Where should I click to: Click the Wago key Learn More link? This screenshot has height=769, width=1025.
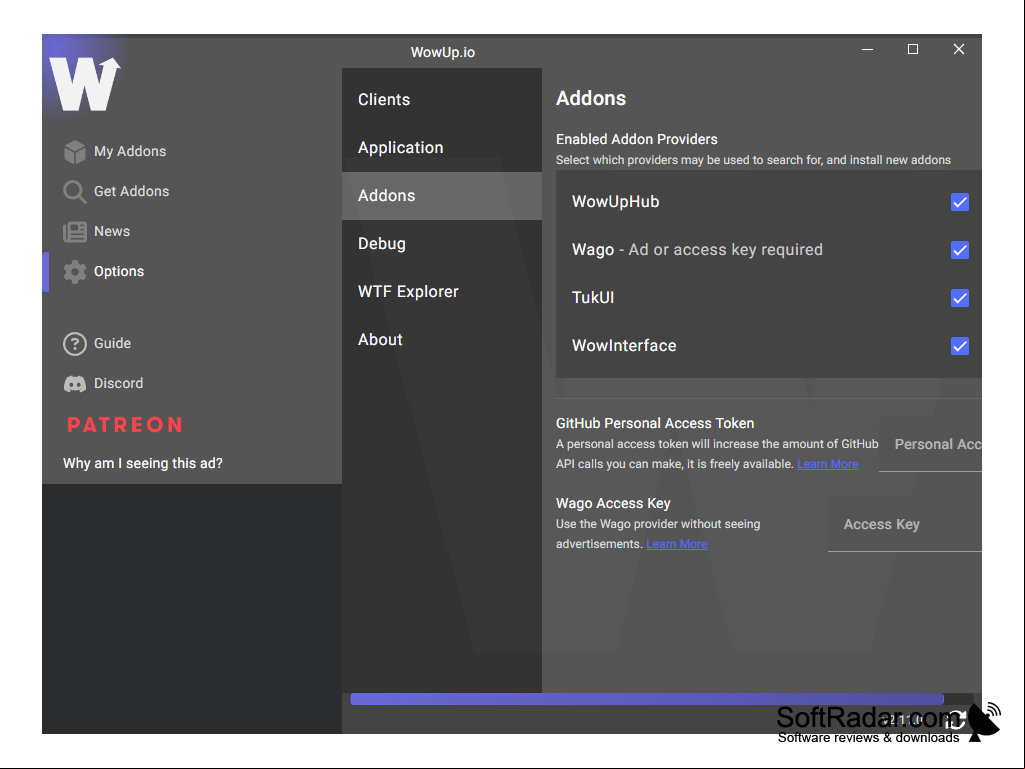point(677,543)
